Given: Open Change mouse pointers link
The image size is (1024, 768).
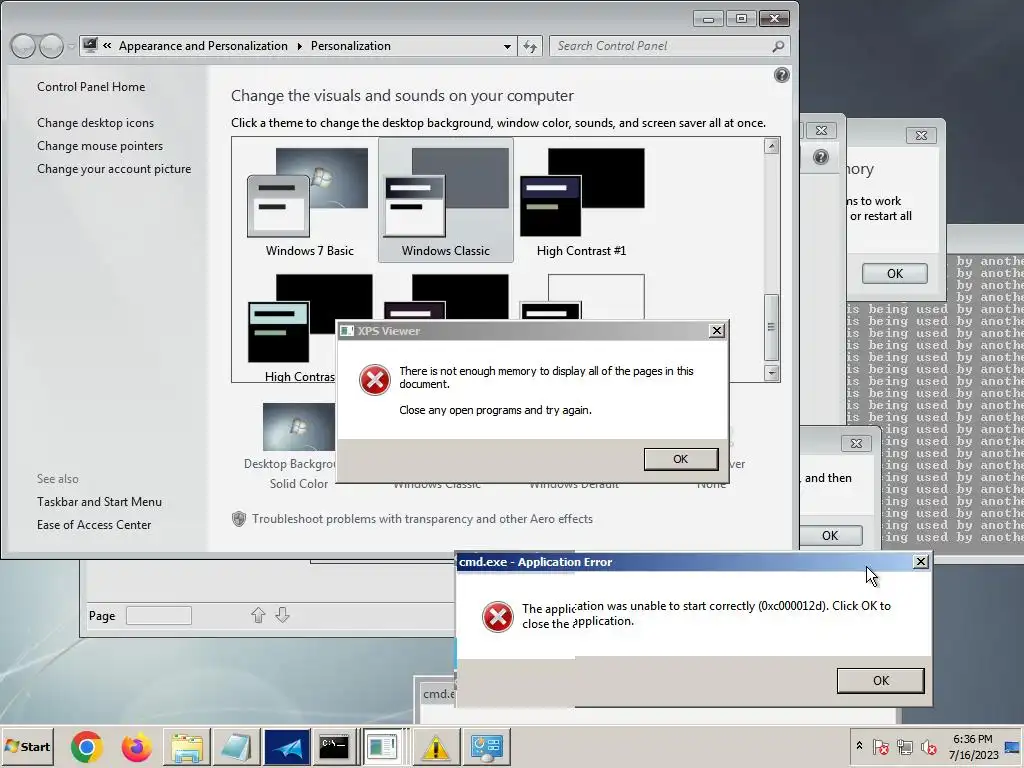Looking at the screenshot, I should (x=100, y=146).
